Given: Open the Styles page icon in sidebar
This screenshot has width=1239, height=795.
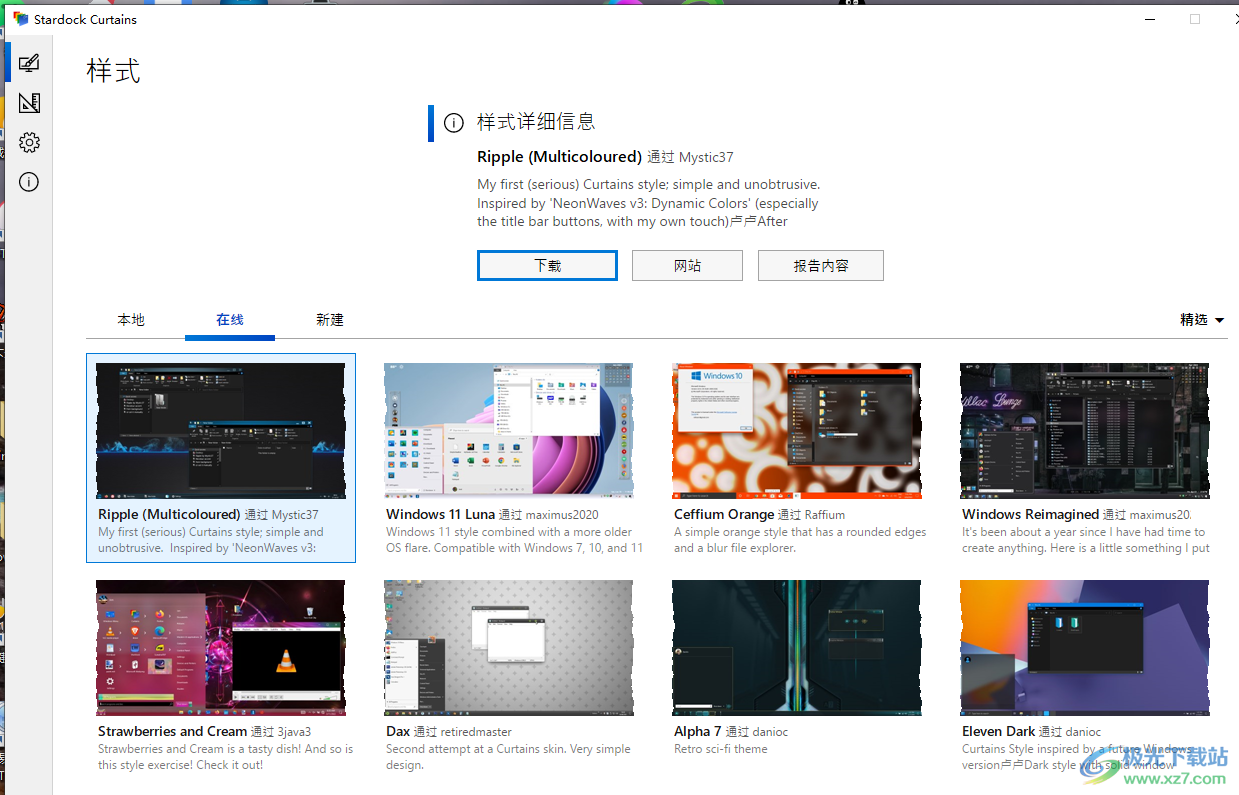Looking at the screenshot, I should click(x=29, y=63).
